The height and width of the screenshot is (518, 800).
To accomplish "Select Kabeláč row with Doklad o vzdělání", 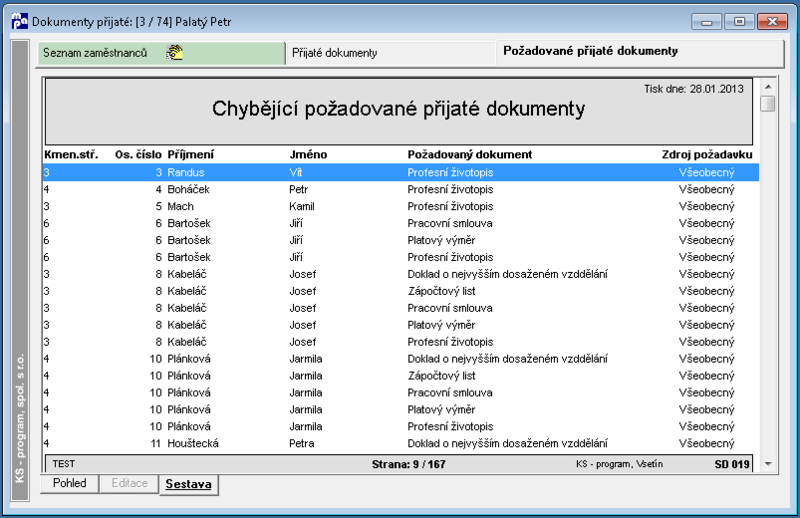I will (401, 274).
